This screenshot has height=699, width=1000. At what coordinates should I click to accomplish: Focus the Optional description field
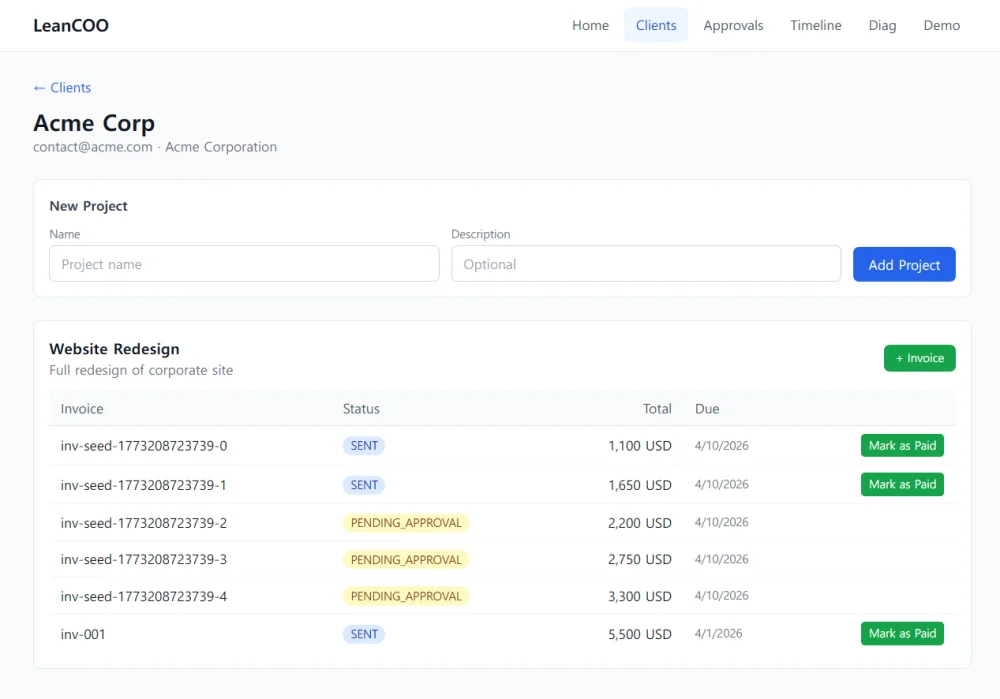[646, 264]
